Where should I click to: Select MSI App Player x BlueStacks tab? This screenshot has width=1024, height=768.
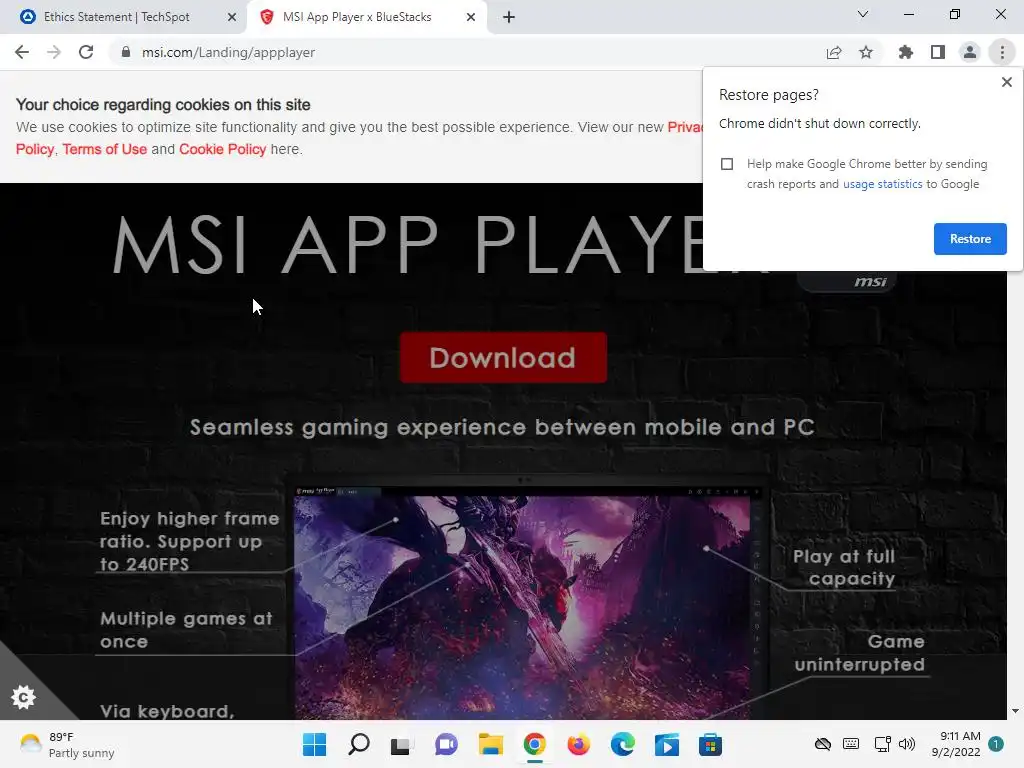(x=357, y=17)
